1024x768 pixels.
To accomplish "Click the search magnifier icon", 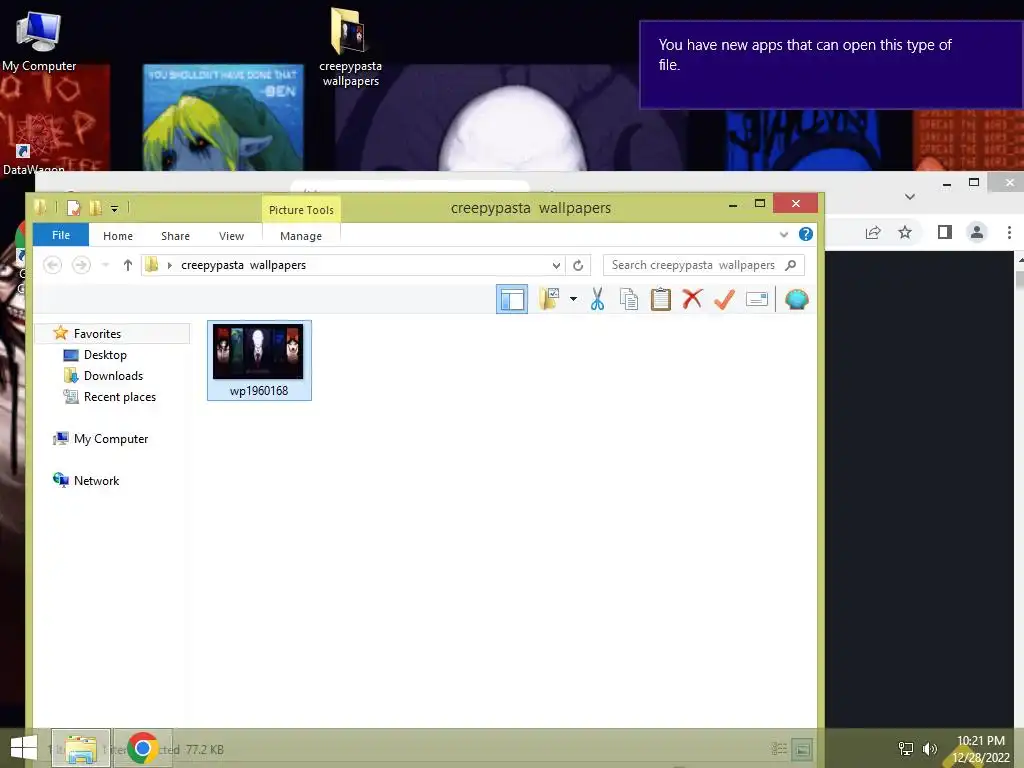I will 791,265.
